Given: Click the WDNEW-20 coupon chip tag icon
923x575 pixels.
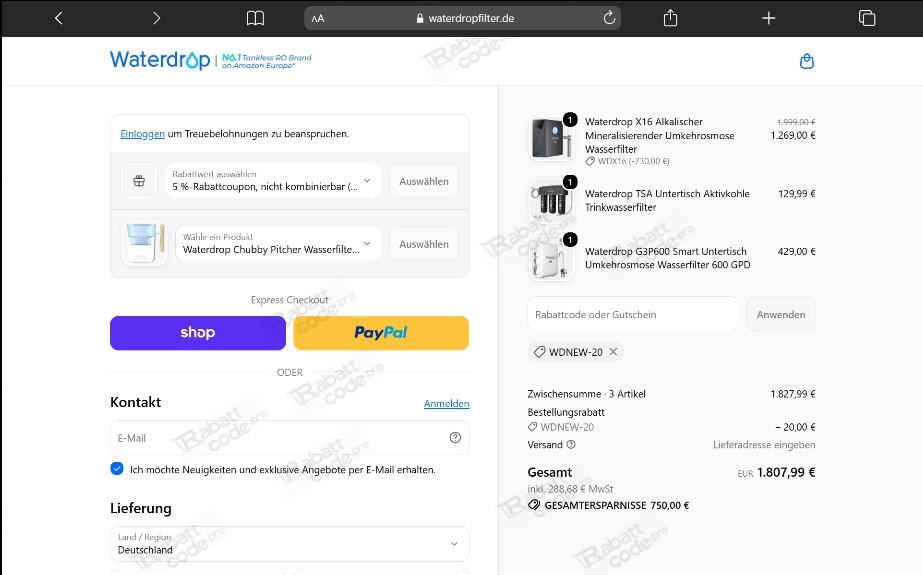Looking at the screenshot, I should 539,352.
